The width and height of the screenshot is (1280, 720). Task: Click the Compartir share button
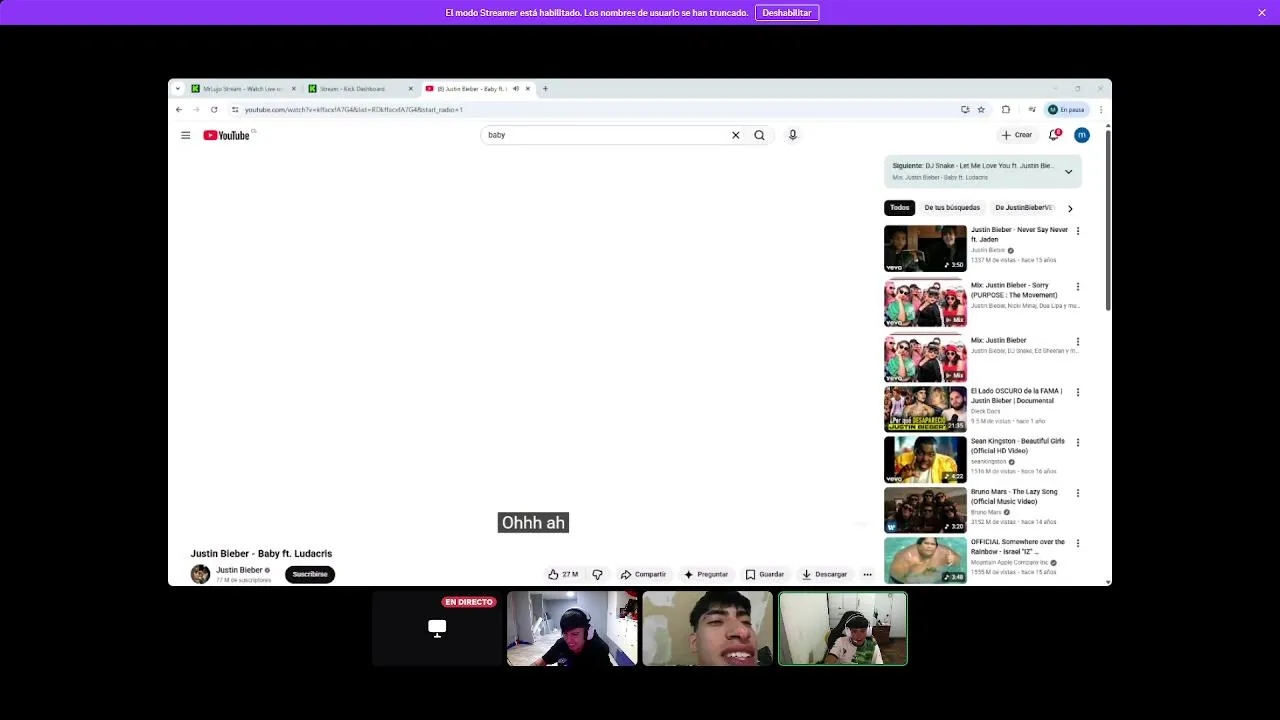[643, 574]
